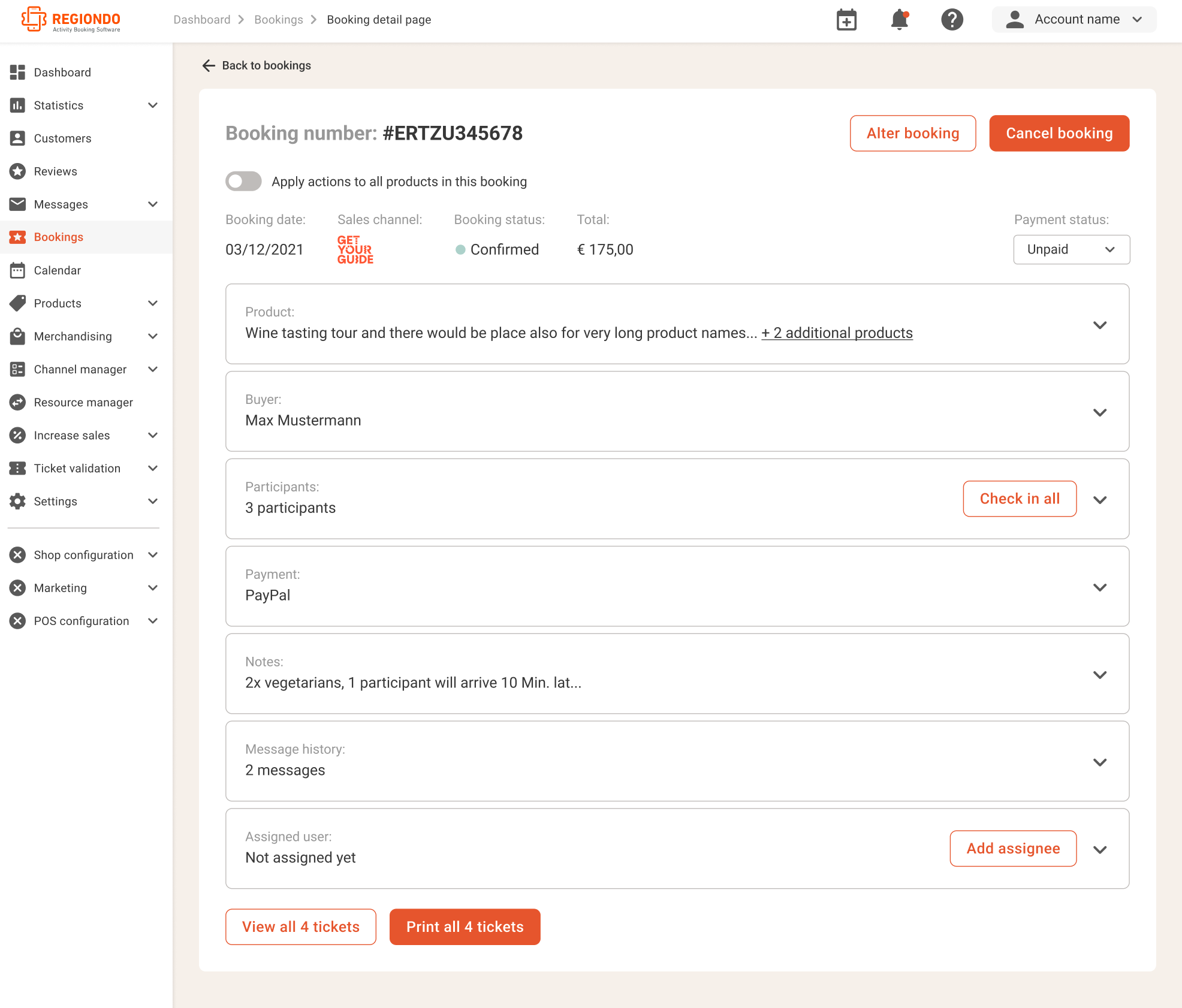Expand Messages submenu arrow
This screenshot has height=1008, width=1182.
pyautogui.click(x=153, y=204)
